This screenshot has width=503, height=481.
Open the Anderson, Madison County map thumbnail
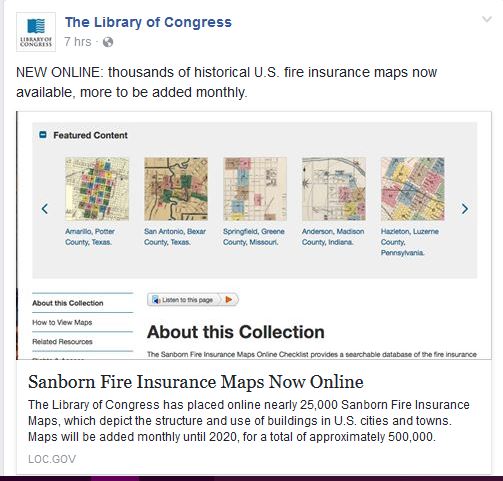click(334, 189)
